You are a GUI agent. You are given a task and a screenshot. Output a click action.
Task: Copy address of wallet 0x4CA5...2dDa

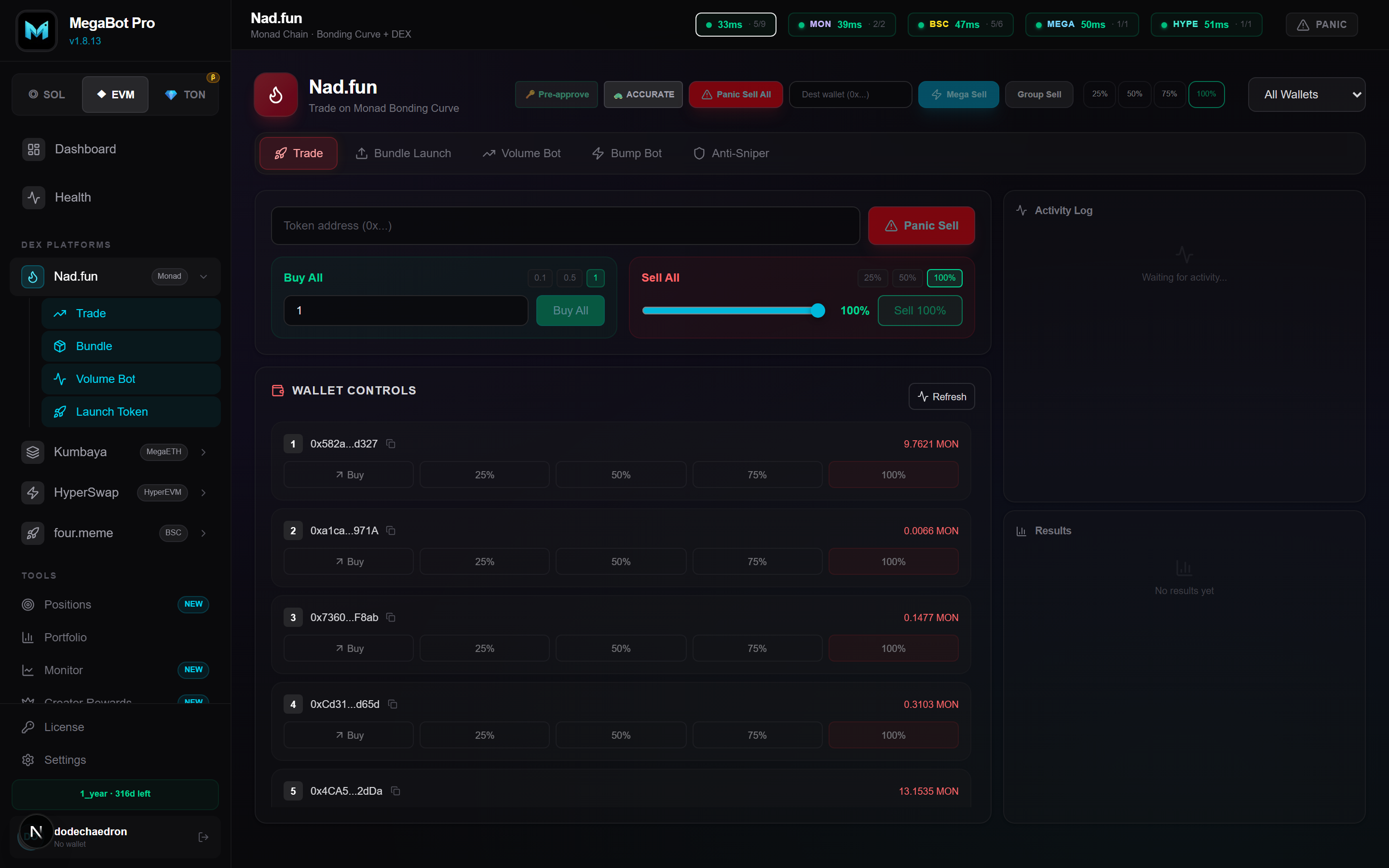pos(395,791)
